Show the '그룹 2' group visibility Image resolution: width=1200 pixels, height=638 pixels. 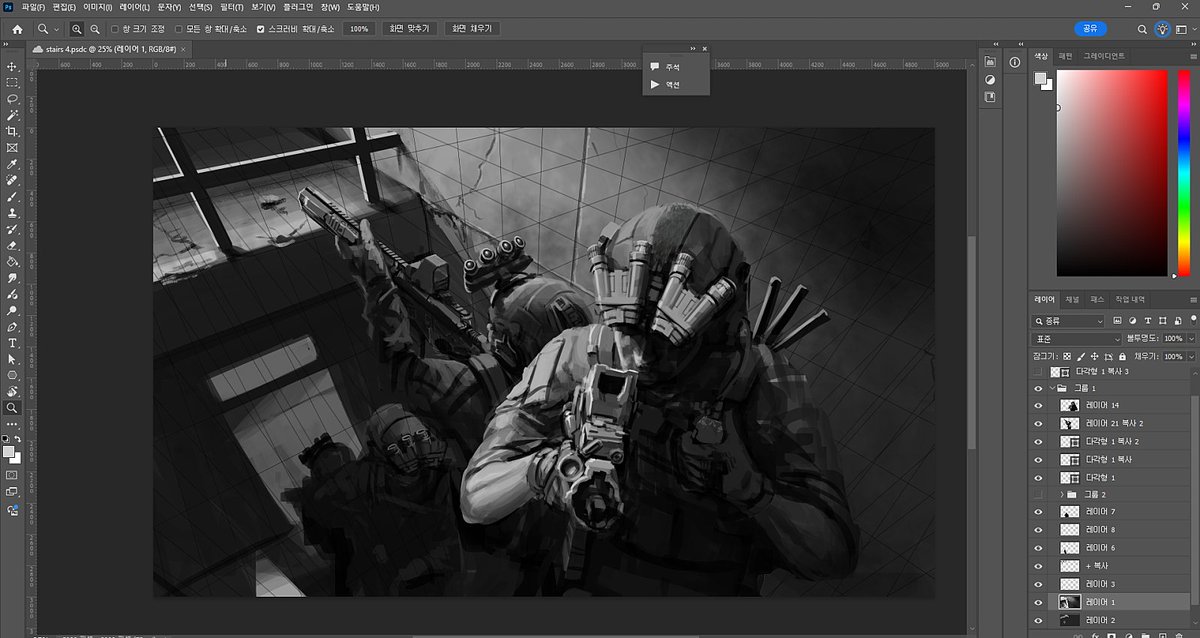click(1038, 494)
